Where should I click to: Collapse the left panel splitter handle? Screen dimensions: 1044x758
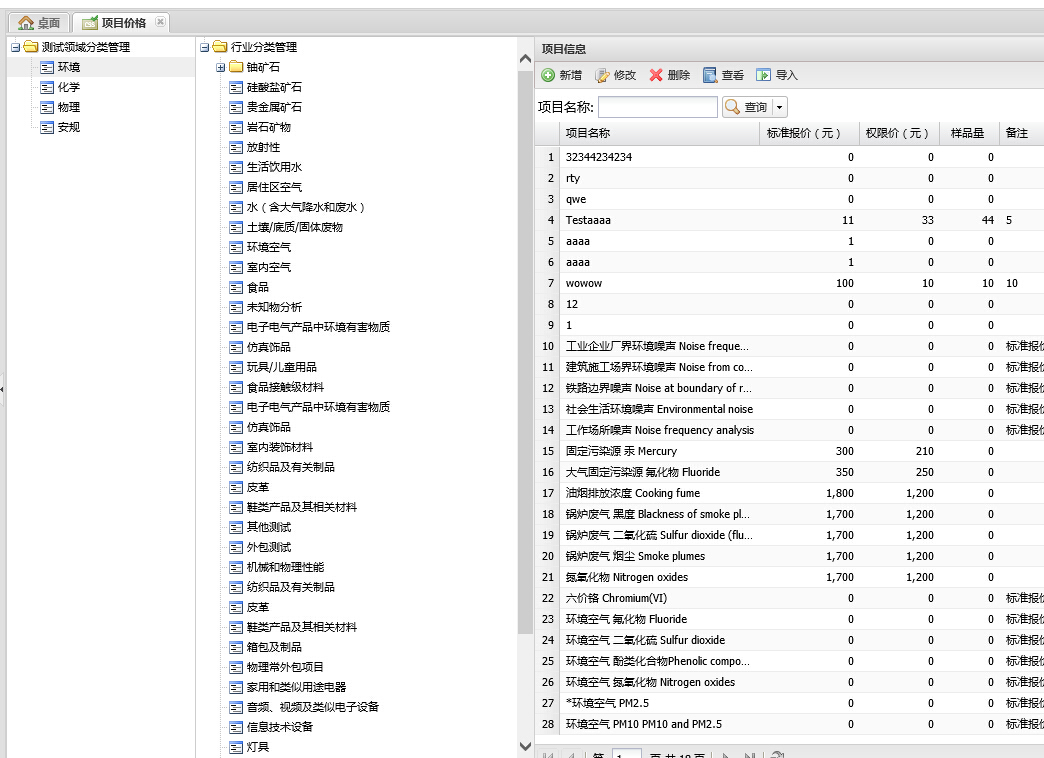click(x=2, y=388)
